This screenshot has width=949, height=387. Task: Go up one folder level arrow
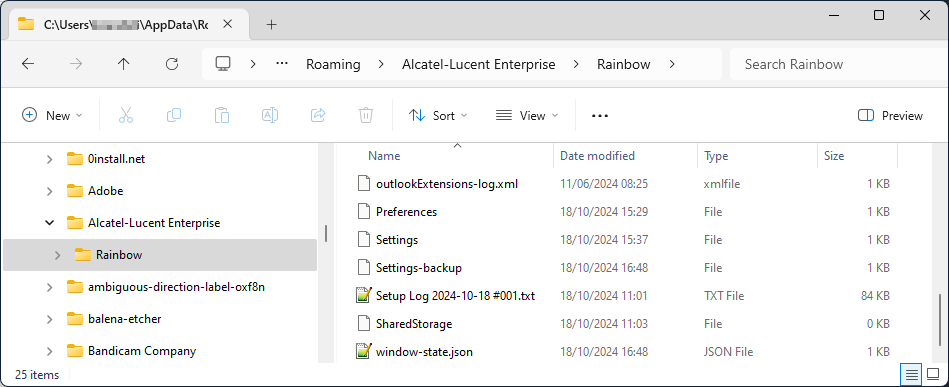(123, 64)
